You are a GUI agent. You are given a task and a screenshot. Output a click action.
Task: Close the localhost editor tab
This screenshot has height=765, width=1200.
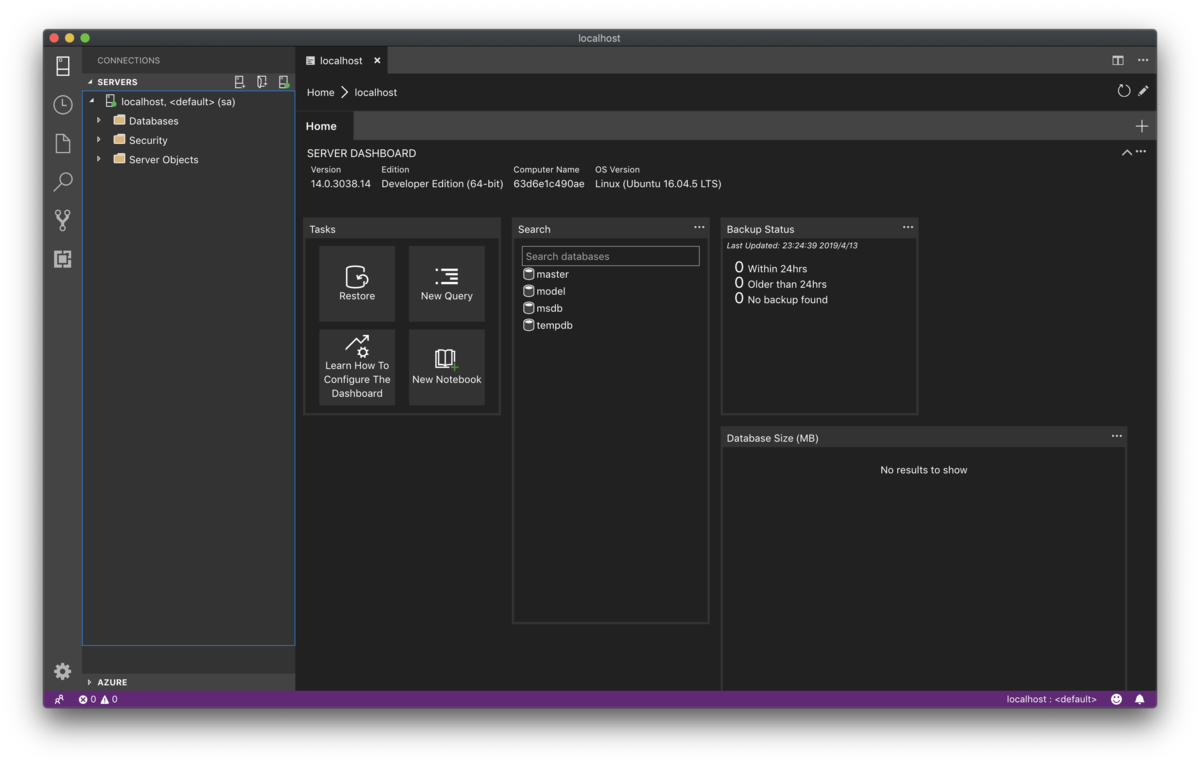(377, 60)
